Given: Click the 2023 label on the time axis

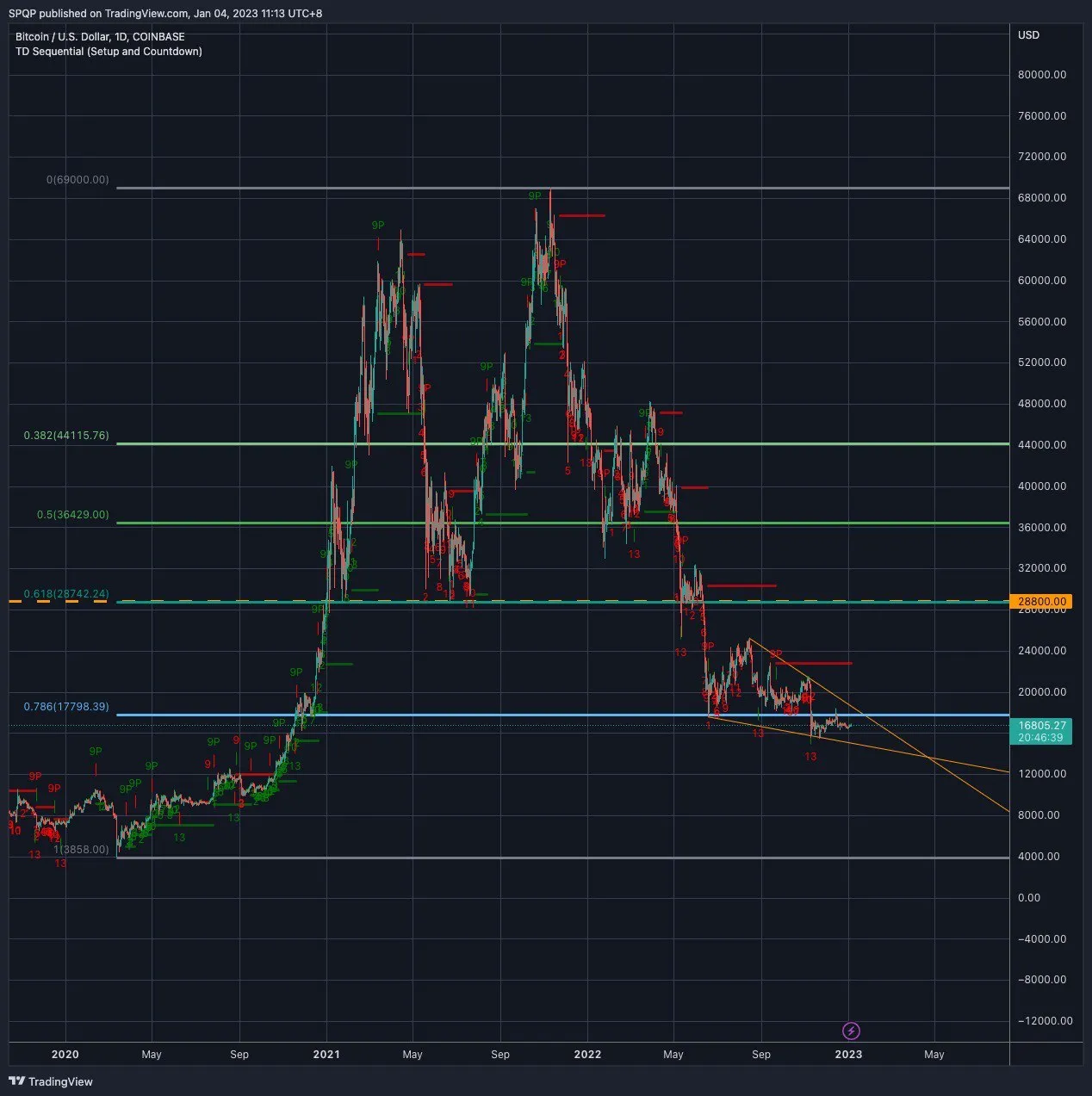Looking at the screenshot, I should pyautogui.click(x=849, y=1054).
